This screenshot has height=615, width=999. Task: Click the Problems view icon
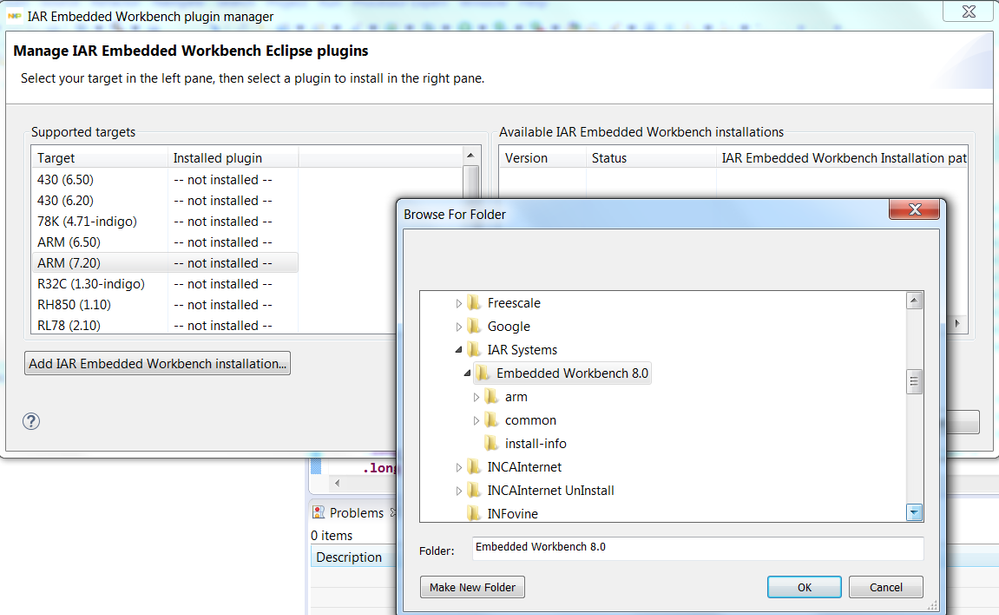(x=318, y=512)
